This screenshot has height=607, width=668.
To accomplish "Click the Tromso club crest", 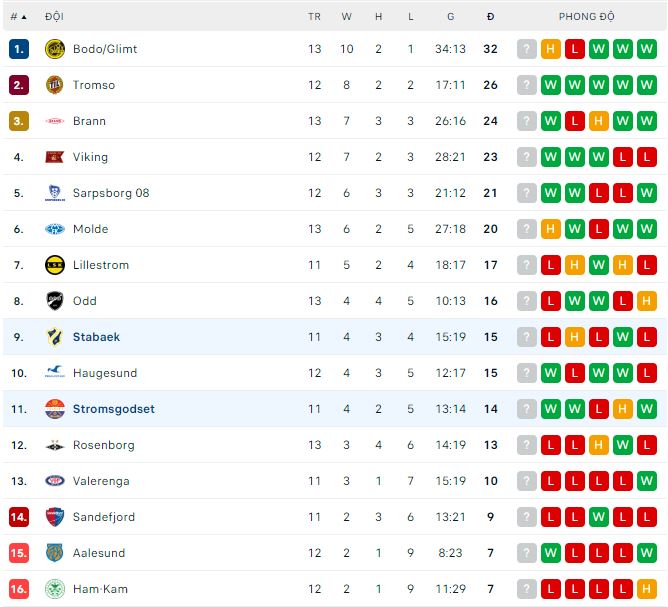I will click(54, 85).
